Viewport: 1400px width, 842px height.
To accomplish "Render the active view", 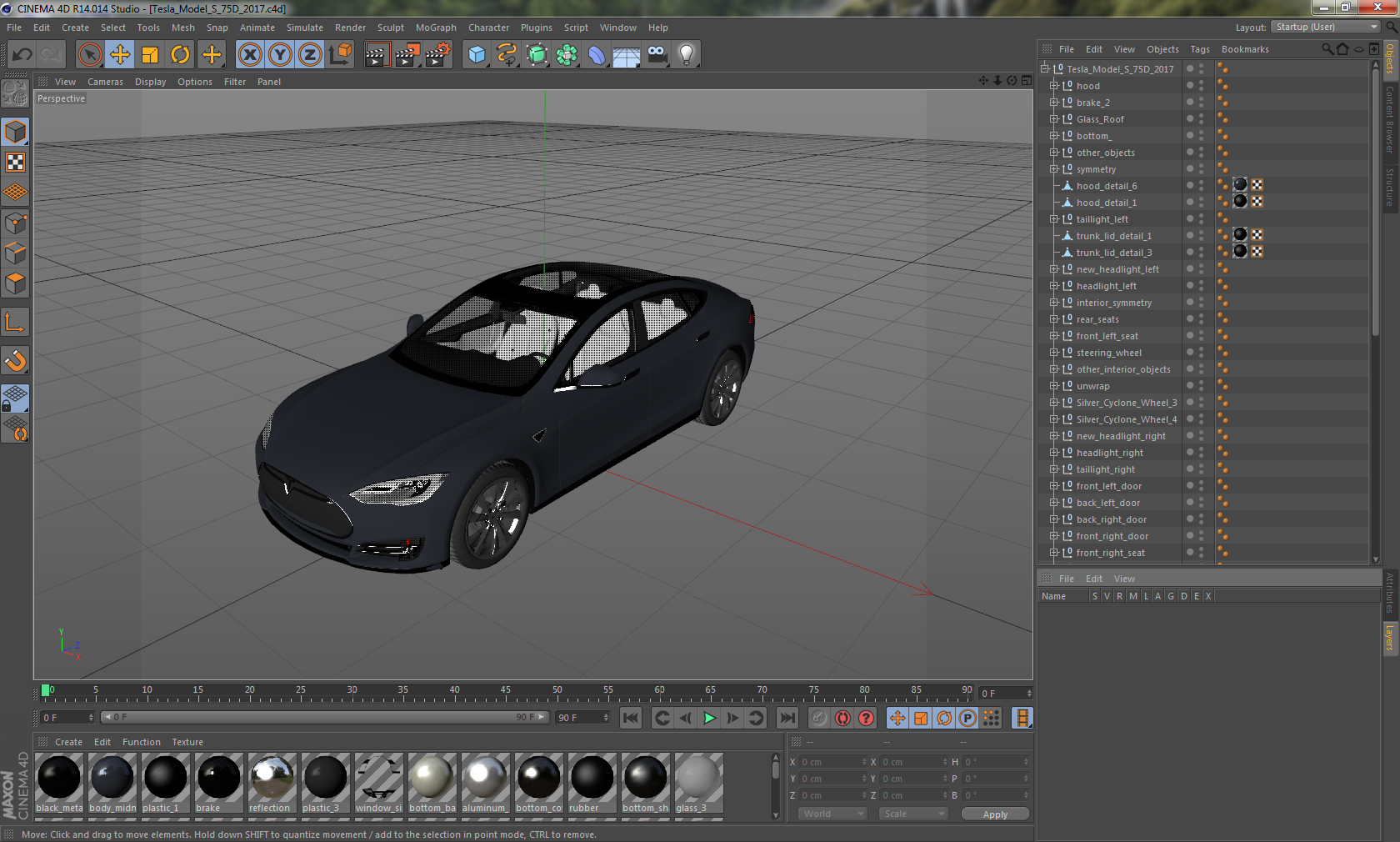I will (377, 55).
